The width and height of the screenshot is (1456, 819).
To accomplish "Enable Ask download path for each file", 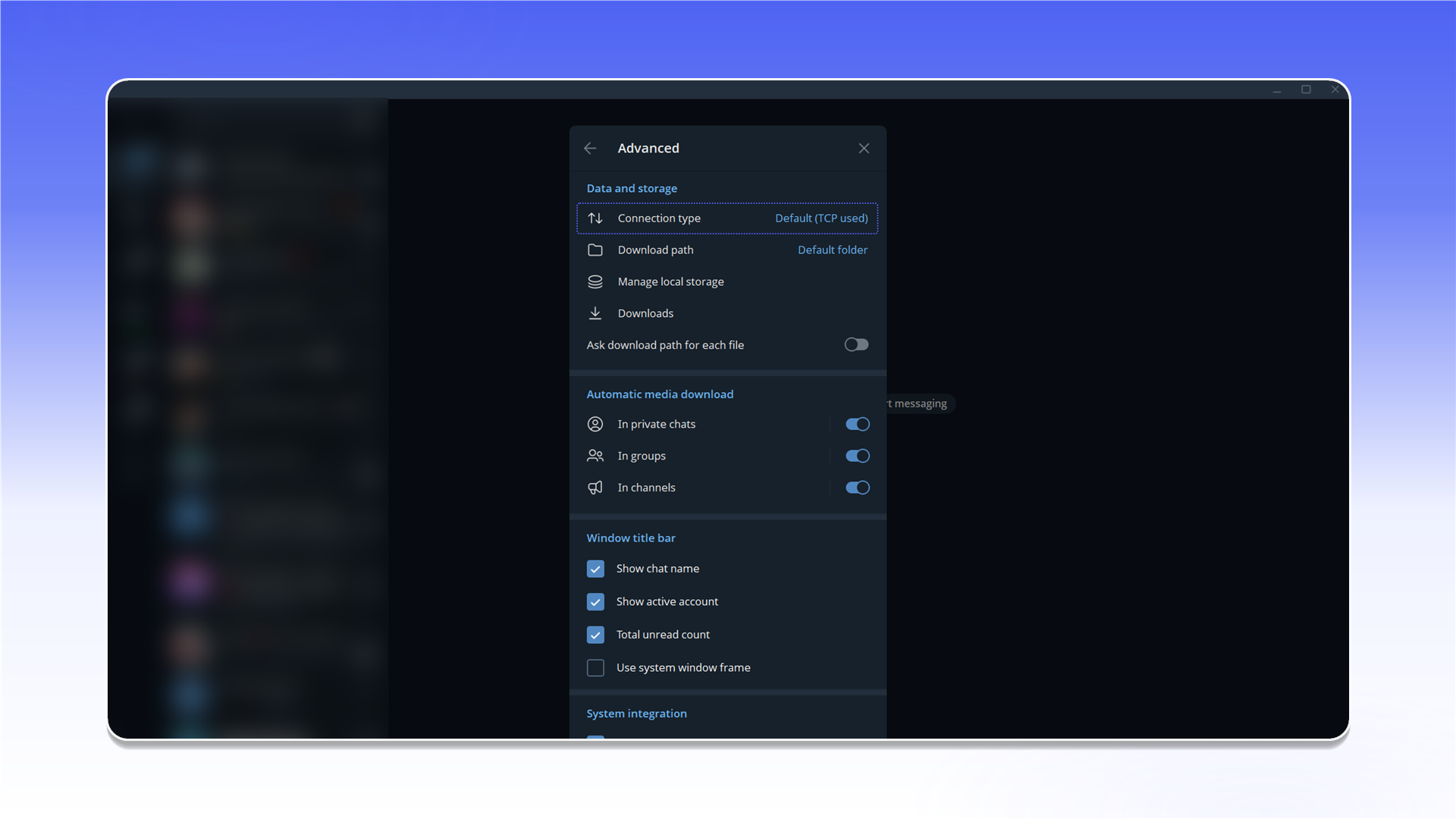I will pyautogui.click(x=857, y=345).
